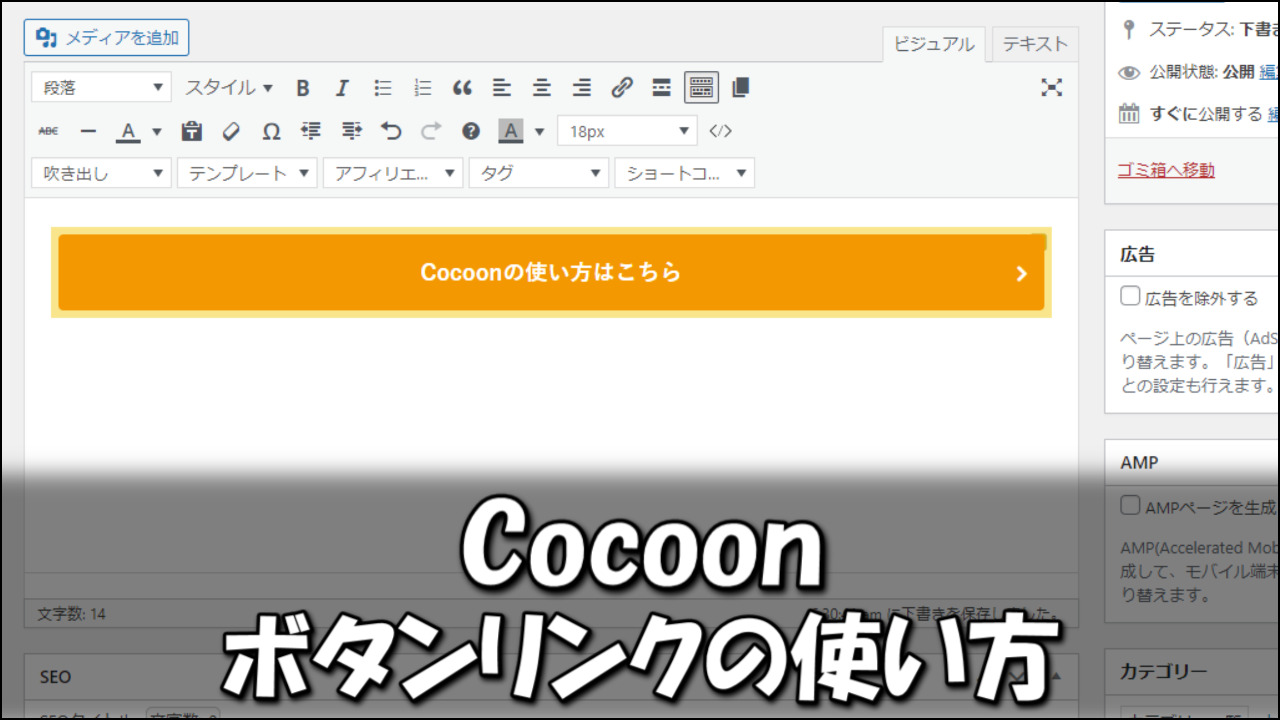Open the text color picker
The image size is (1280, 720).
tap(127, 130)
